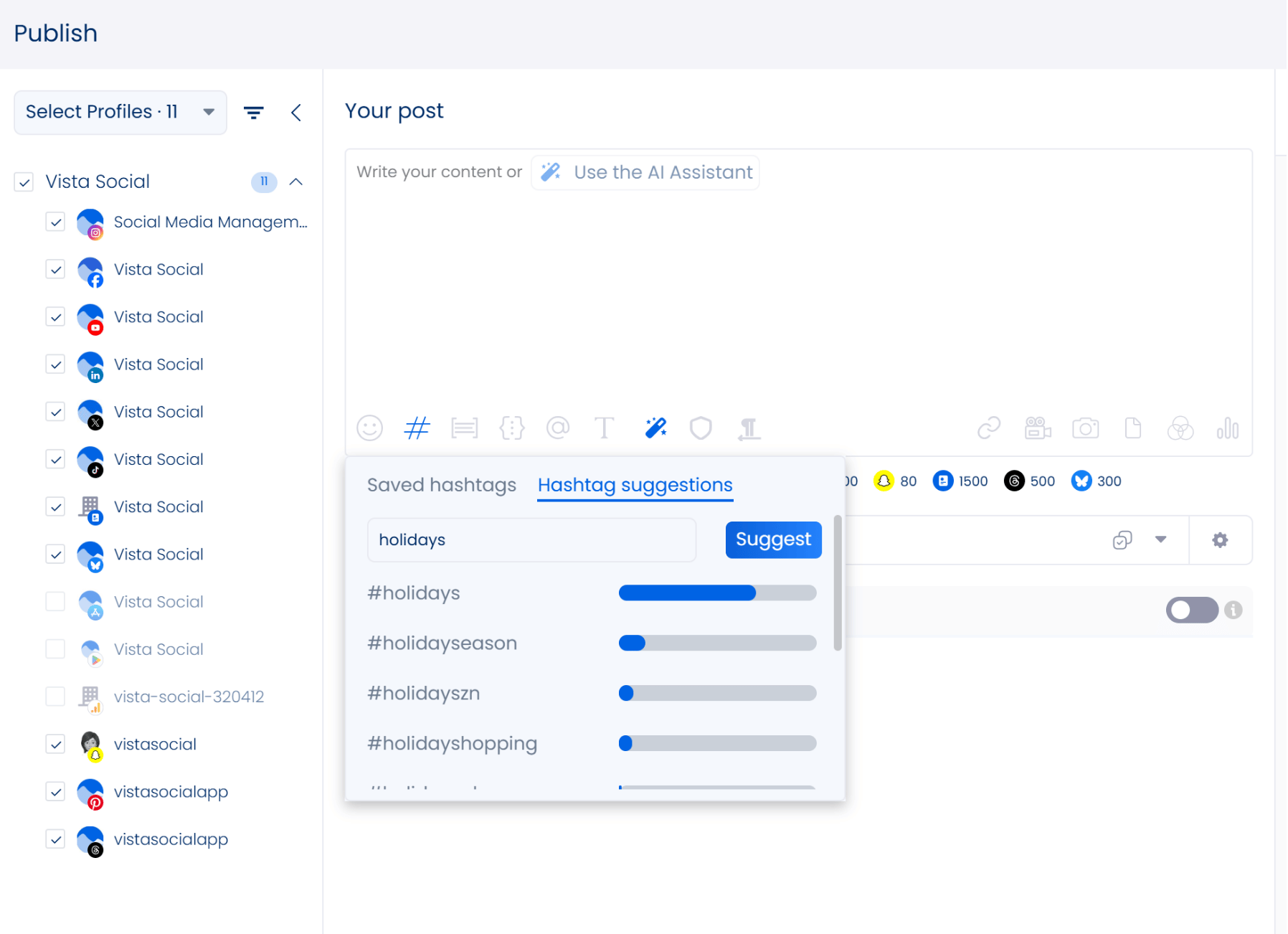Click the link insert icon
Viewport: 1288px width, 934px height.
click(988, 428)
